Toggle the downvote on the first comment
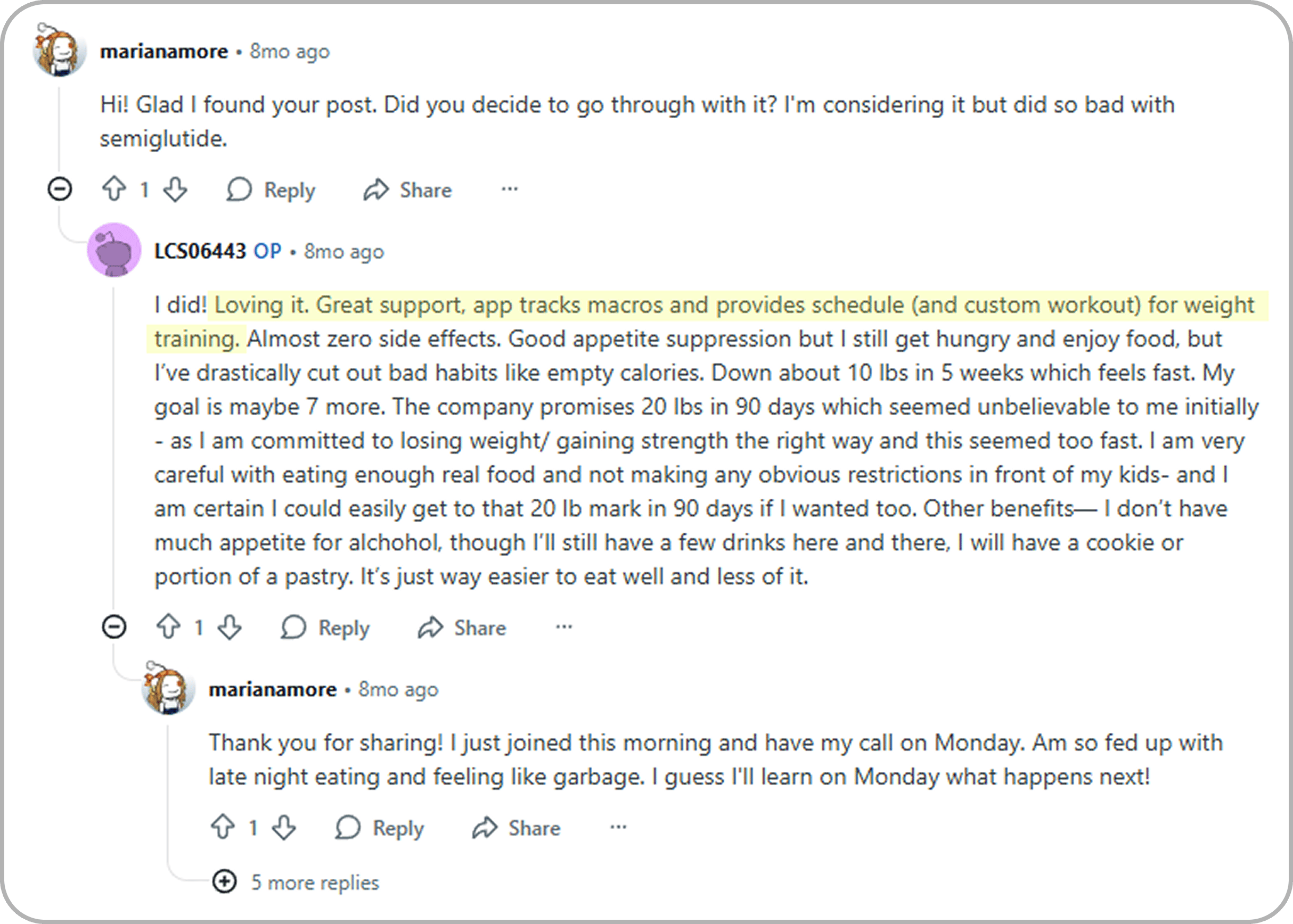Screen dimensions: 1293x924 click(175, 189)
